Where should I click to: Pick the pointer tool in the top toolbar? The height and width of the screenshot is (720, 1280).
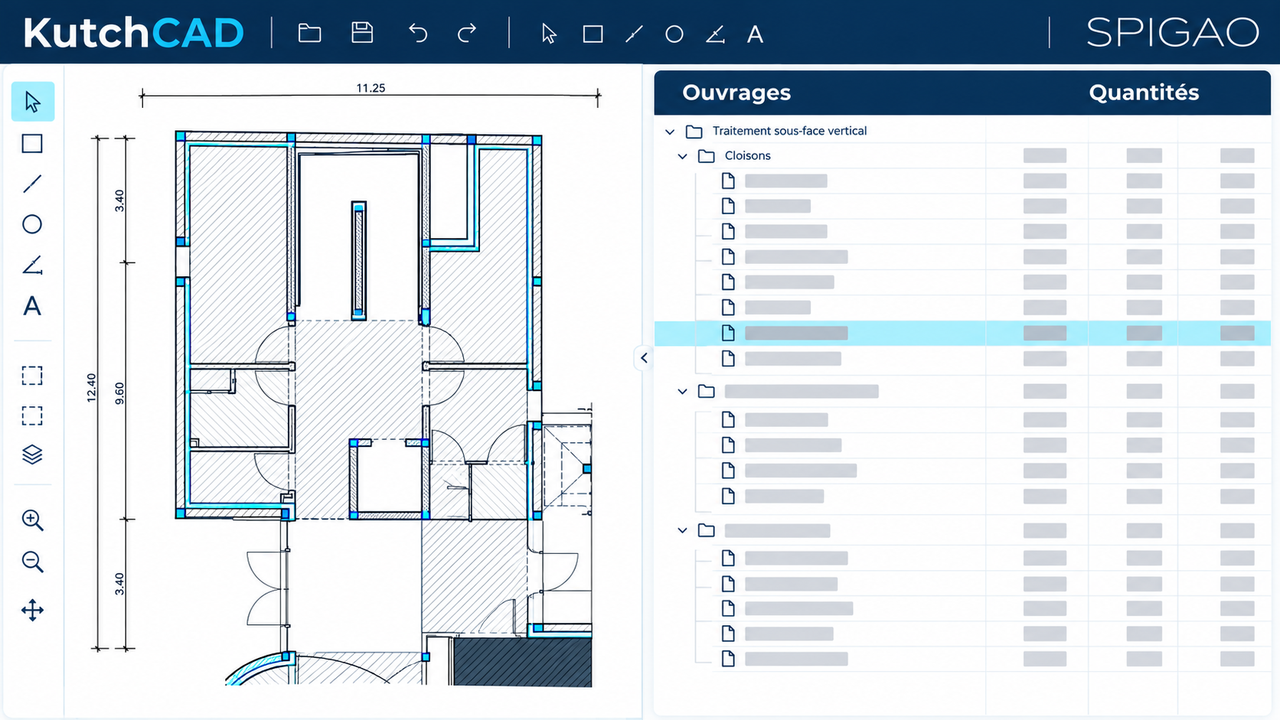click(x=549, y=34)
